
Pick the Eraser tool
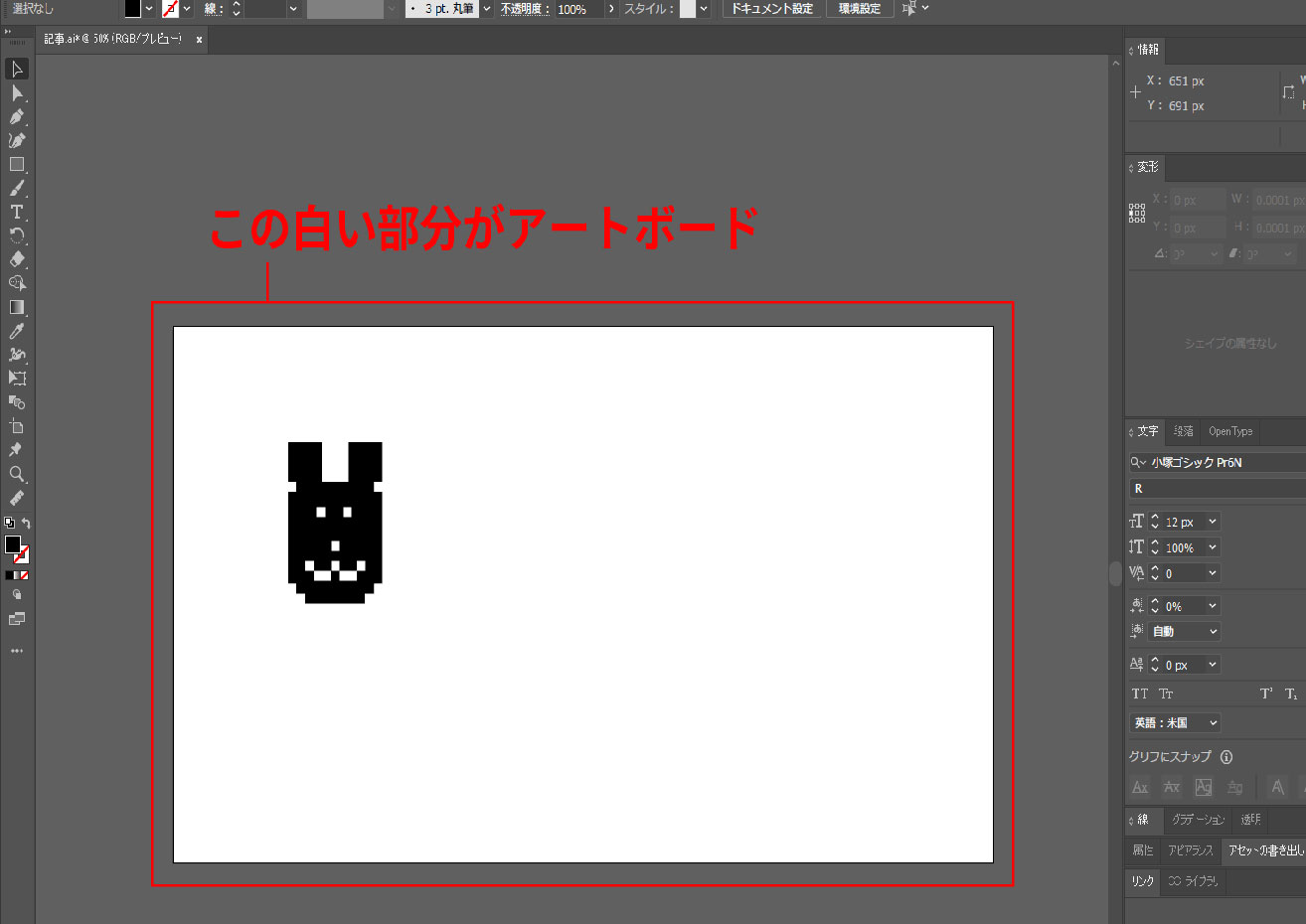click(17, 259)
